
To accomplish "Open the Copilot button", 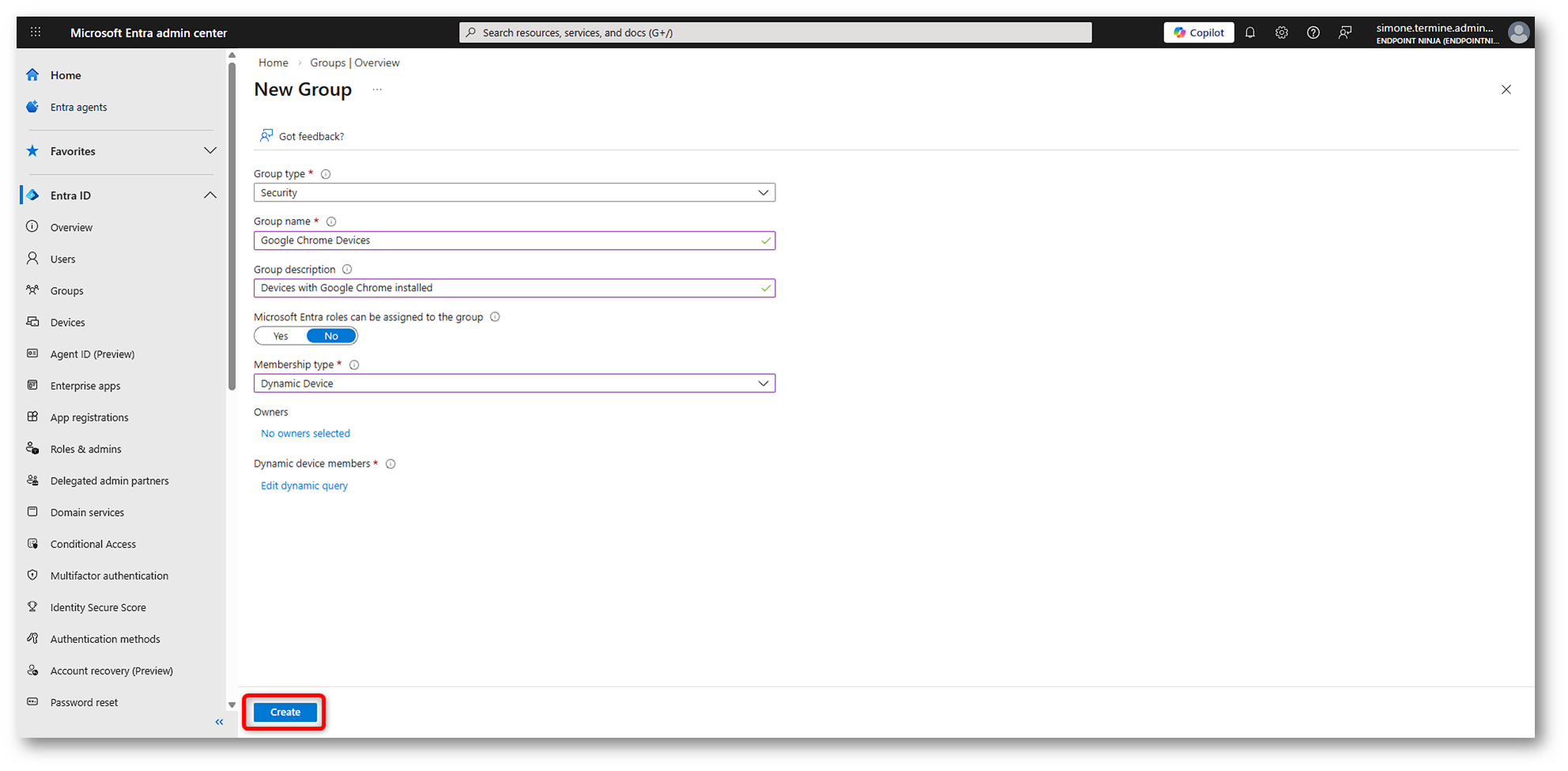I will point(1199,32).
